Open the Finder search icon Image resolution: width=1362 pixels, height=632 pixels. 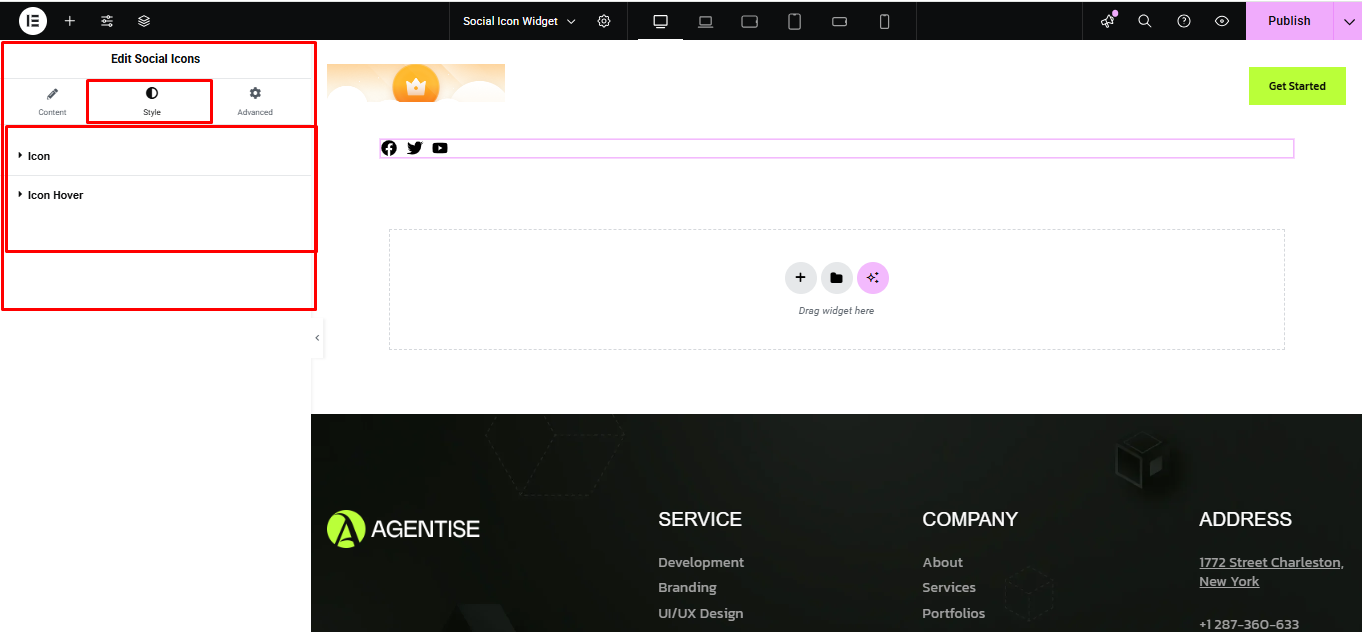click(1145, 21)
